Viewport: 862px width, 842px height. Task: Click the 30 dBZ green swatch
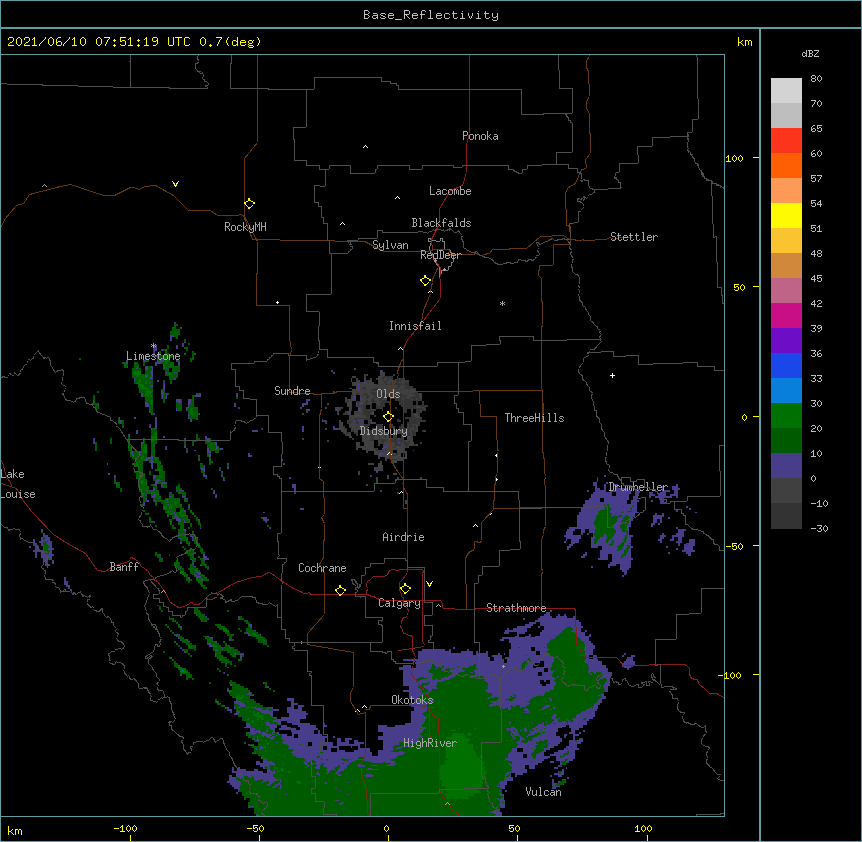786,416
